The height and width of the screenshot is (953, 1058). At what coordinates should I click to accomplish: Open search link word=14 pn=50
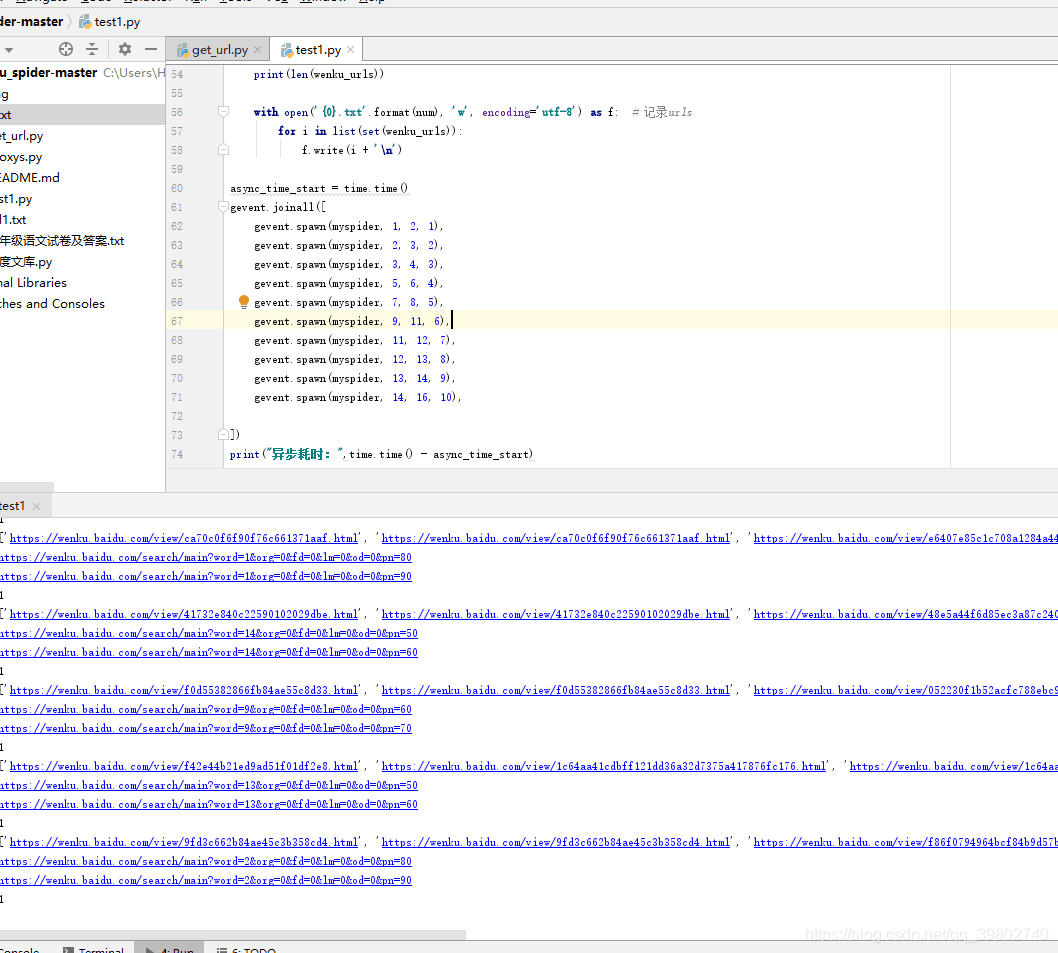point(209,634)
